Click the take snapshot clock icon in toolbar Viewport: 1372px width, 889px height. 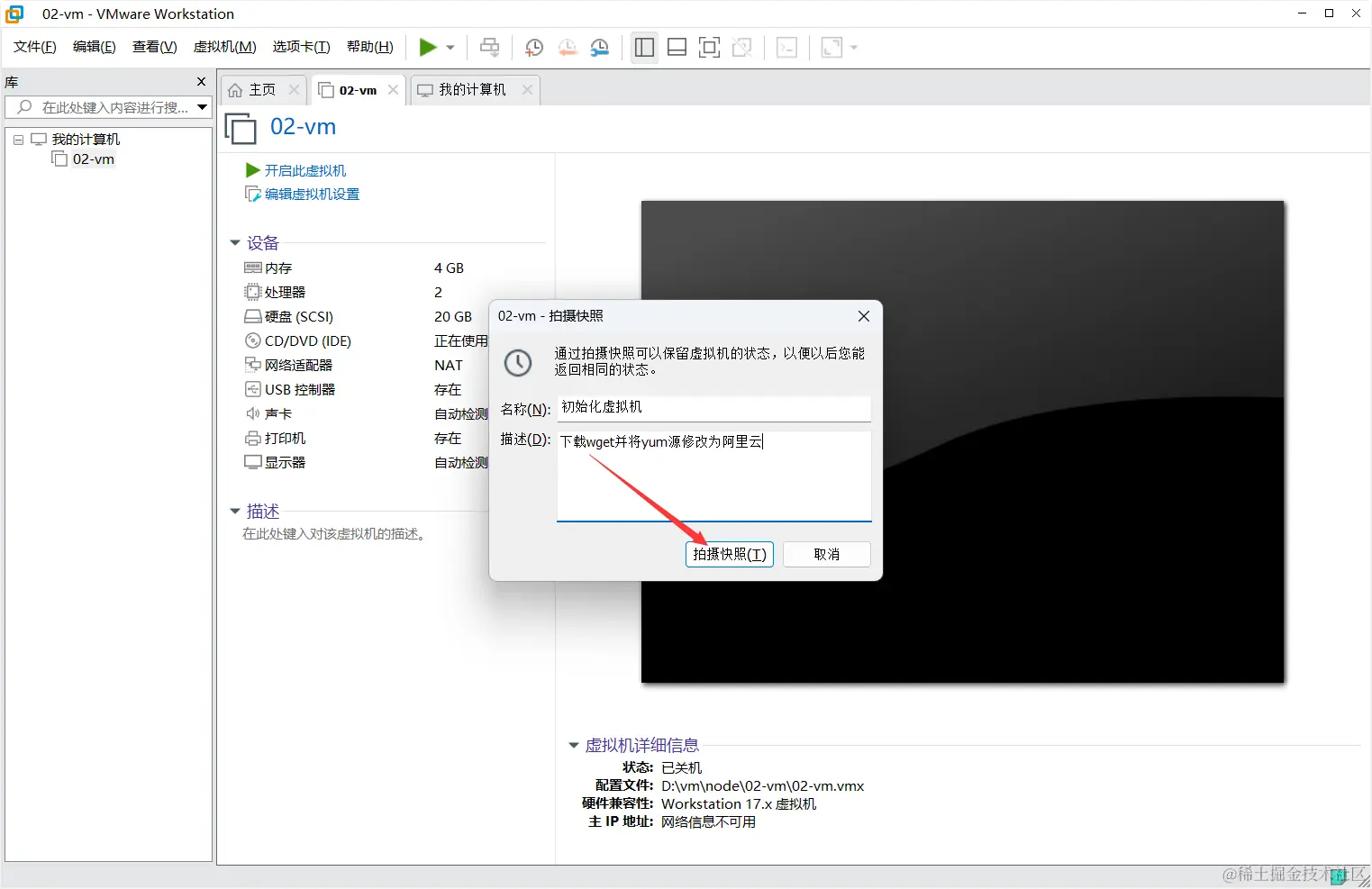(x=534, y=48)
